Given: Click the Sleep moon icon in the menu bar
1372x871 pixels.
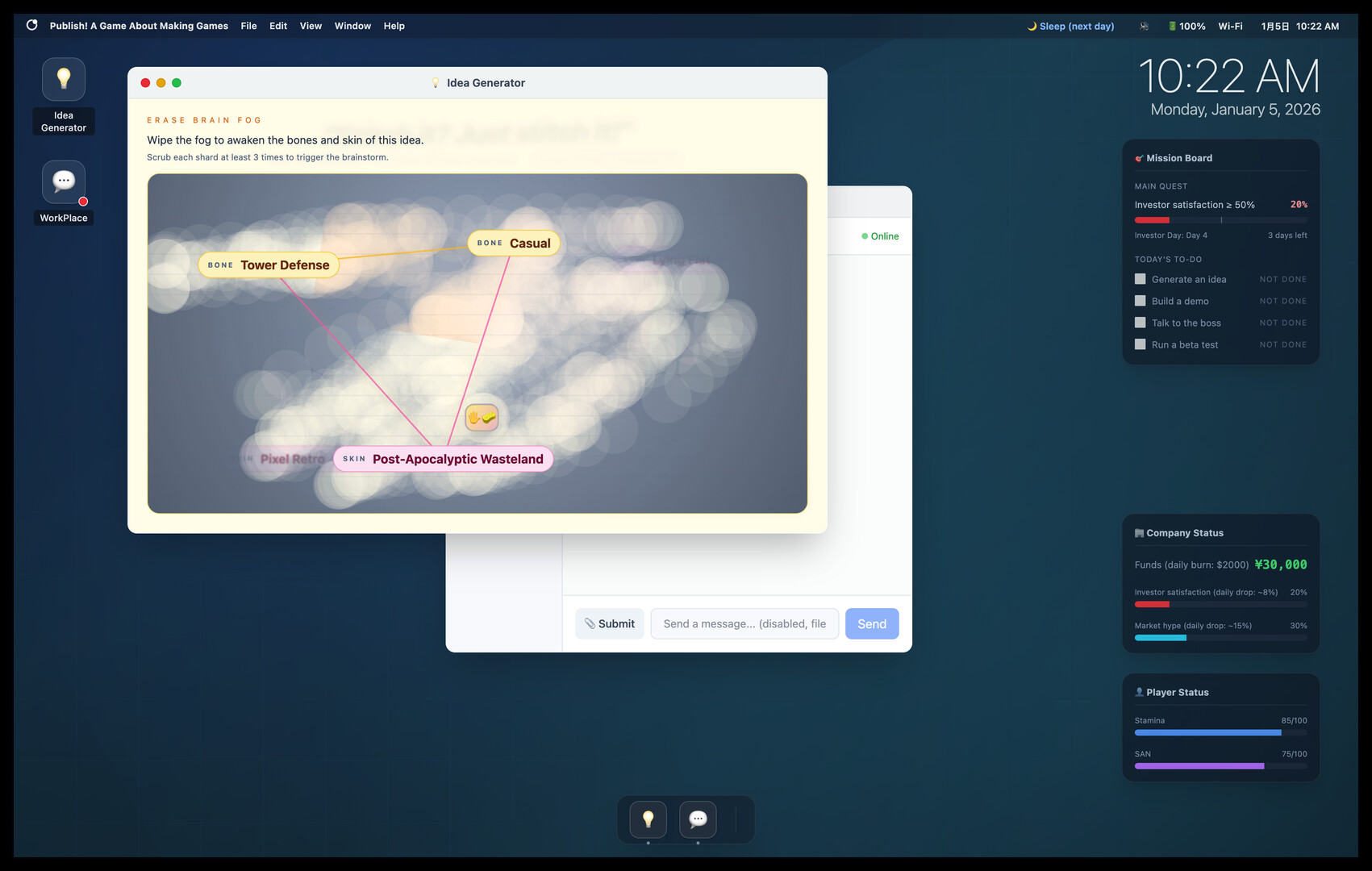Looking at the screenshot, I should tap(1031, 25).
